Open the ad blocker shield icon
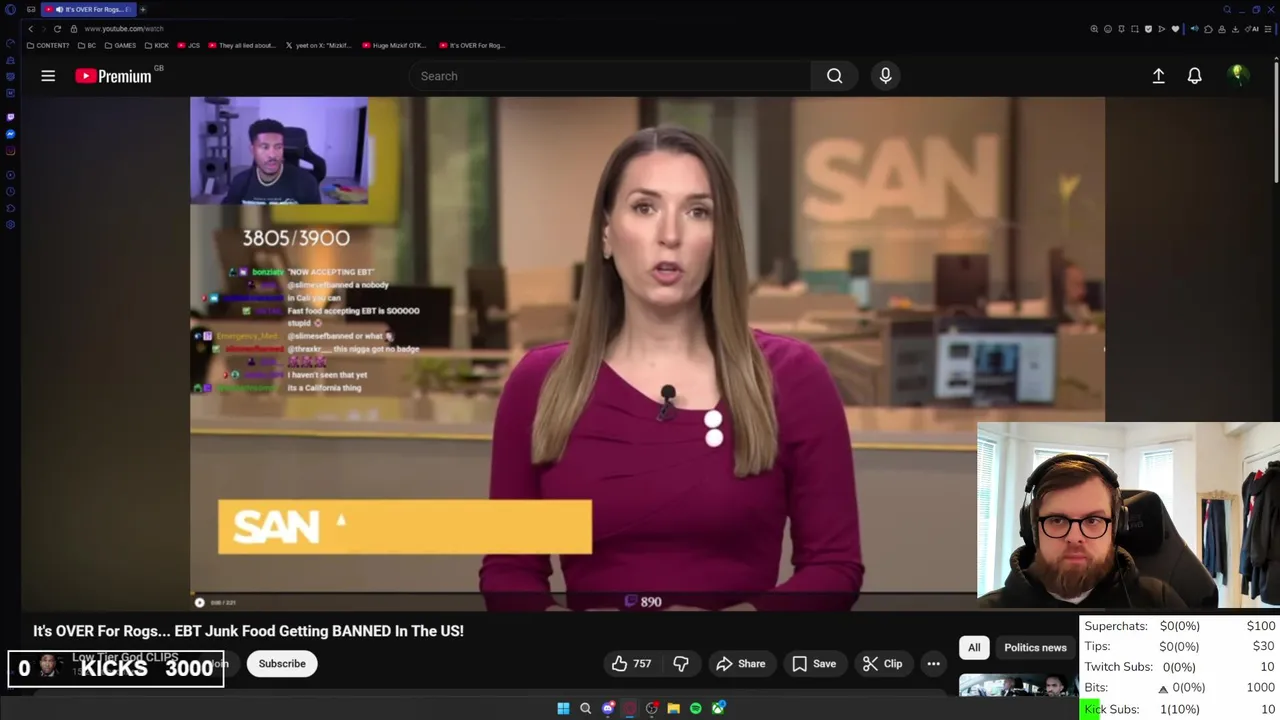The image size is (1280, 720). (1148, 29)
